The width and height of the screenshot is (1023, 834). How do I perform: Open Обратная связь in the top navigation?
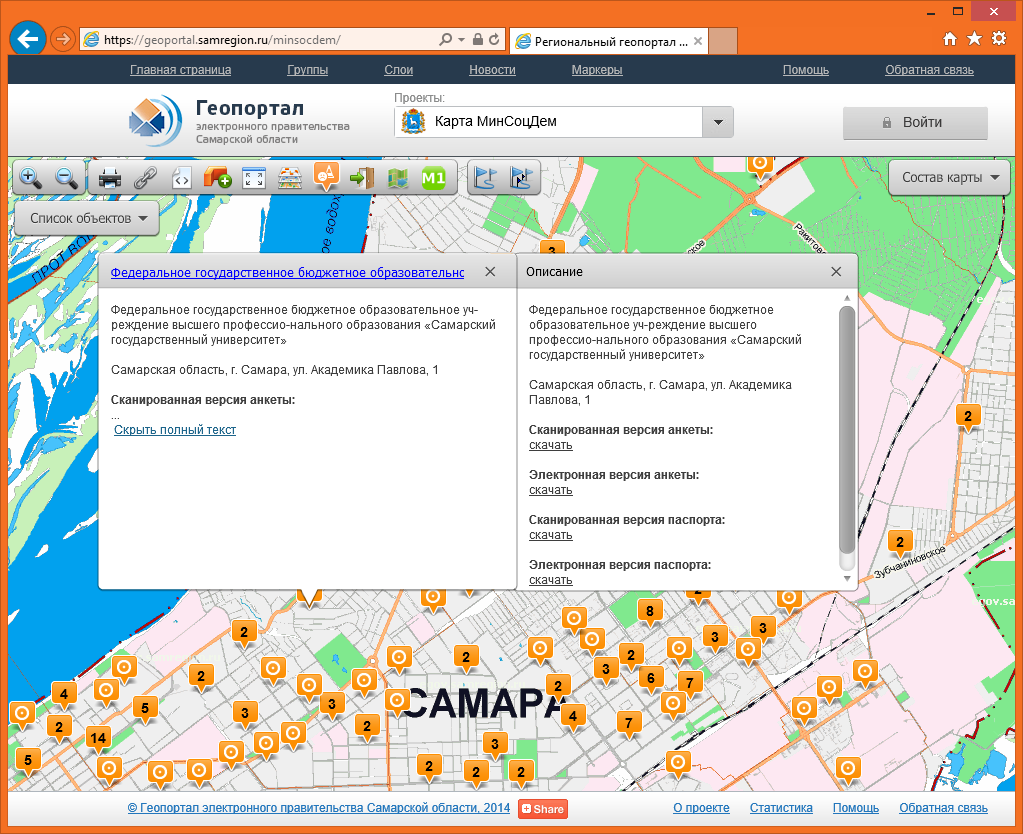929,70
